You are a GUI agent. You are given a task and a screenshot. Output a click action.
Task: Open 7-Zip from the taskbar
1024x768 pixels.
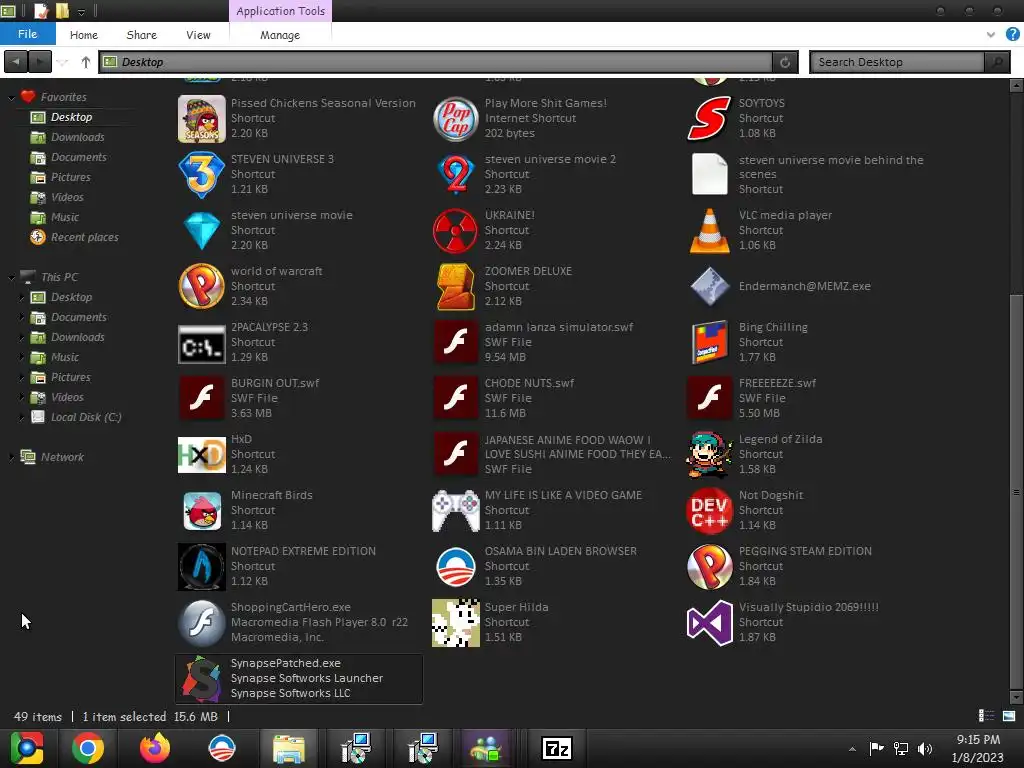(x=556, y=748)
